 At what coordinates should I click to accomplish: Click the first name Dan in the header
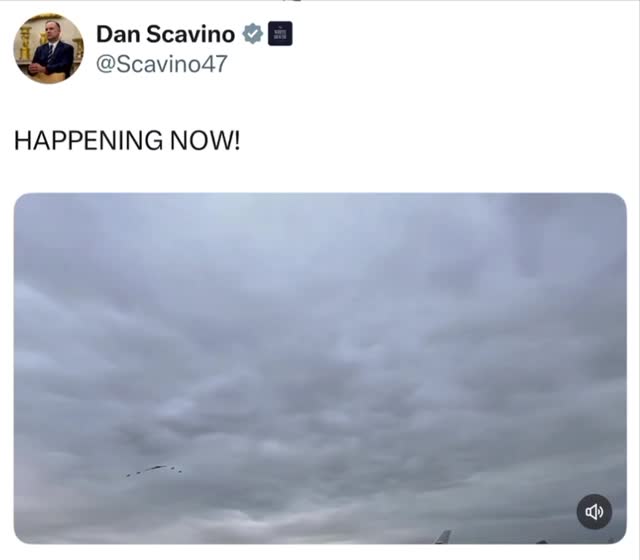[x=118, y=34]
